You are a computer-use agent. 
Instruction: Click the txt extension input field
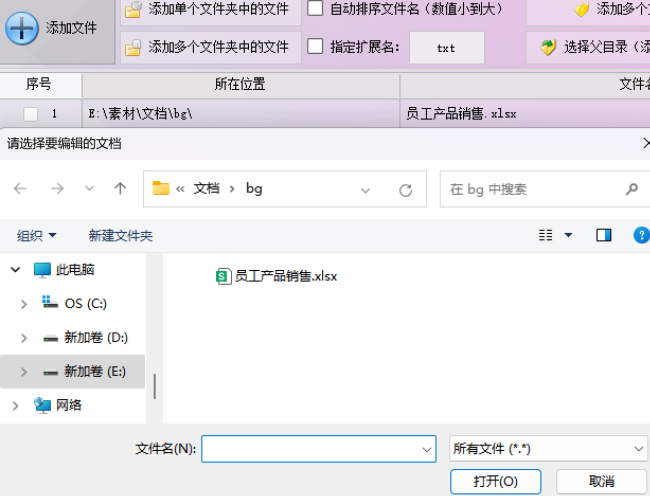tap(446, 48)
